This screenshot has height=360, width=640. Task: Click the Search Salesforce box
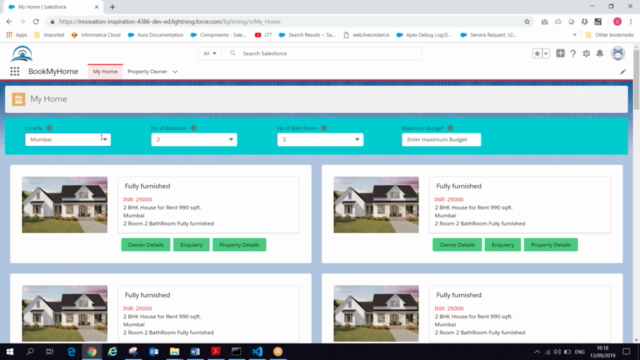coord(322,53)
